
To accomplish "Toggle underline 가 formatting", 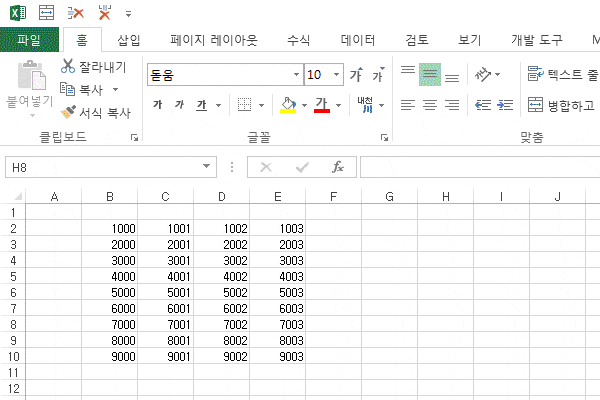I will (x=202, y=105).
